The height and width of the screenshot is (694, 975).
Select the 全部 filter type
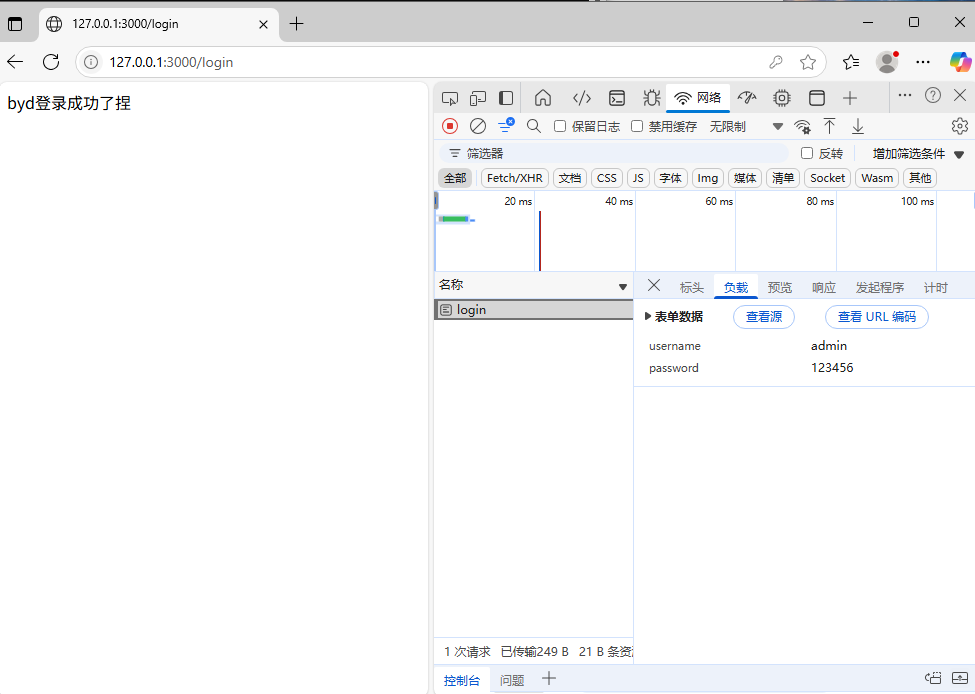click(455, 178)
